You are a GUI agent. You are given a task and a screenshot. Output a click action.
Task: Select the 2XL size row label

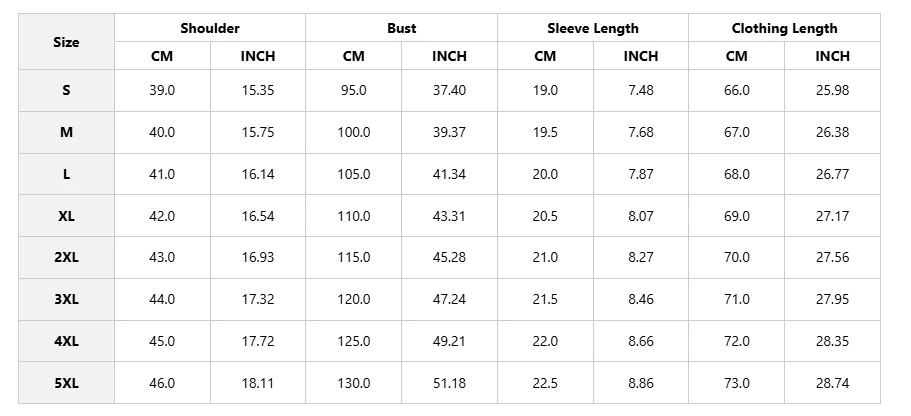(x=66, y=257)
